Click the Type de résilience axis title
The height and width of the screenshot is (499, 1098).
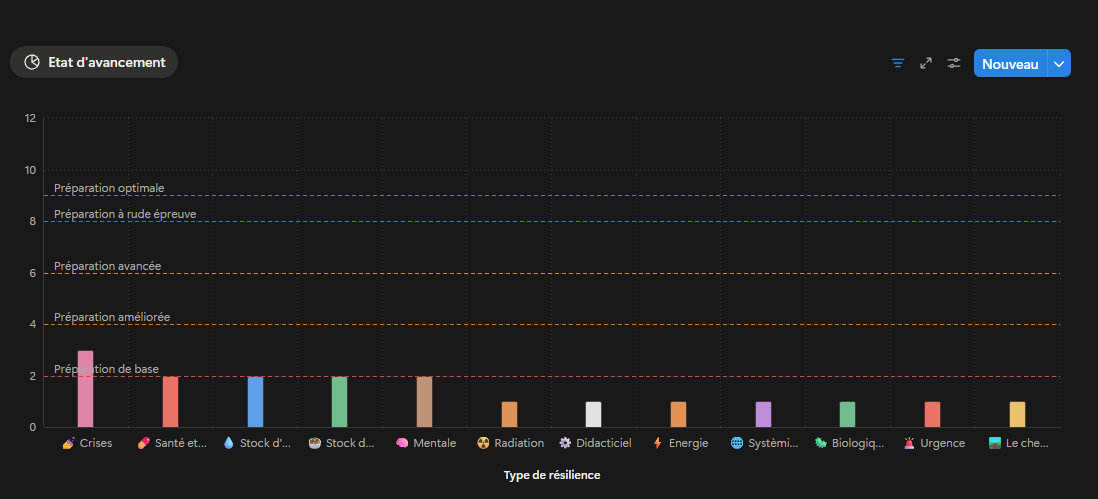click(x=552, y=475)
